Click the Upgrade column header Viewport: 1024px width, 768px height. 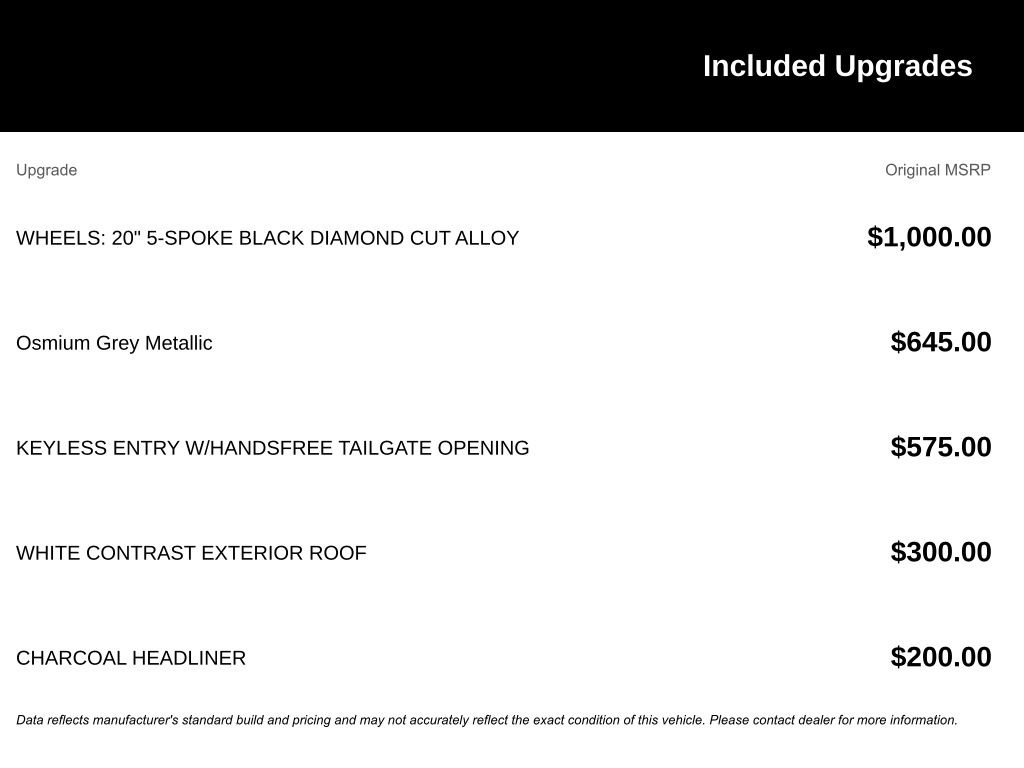click(46, 170)
